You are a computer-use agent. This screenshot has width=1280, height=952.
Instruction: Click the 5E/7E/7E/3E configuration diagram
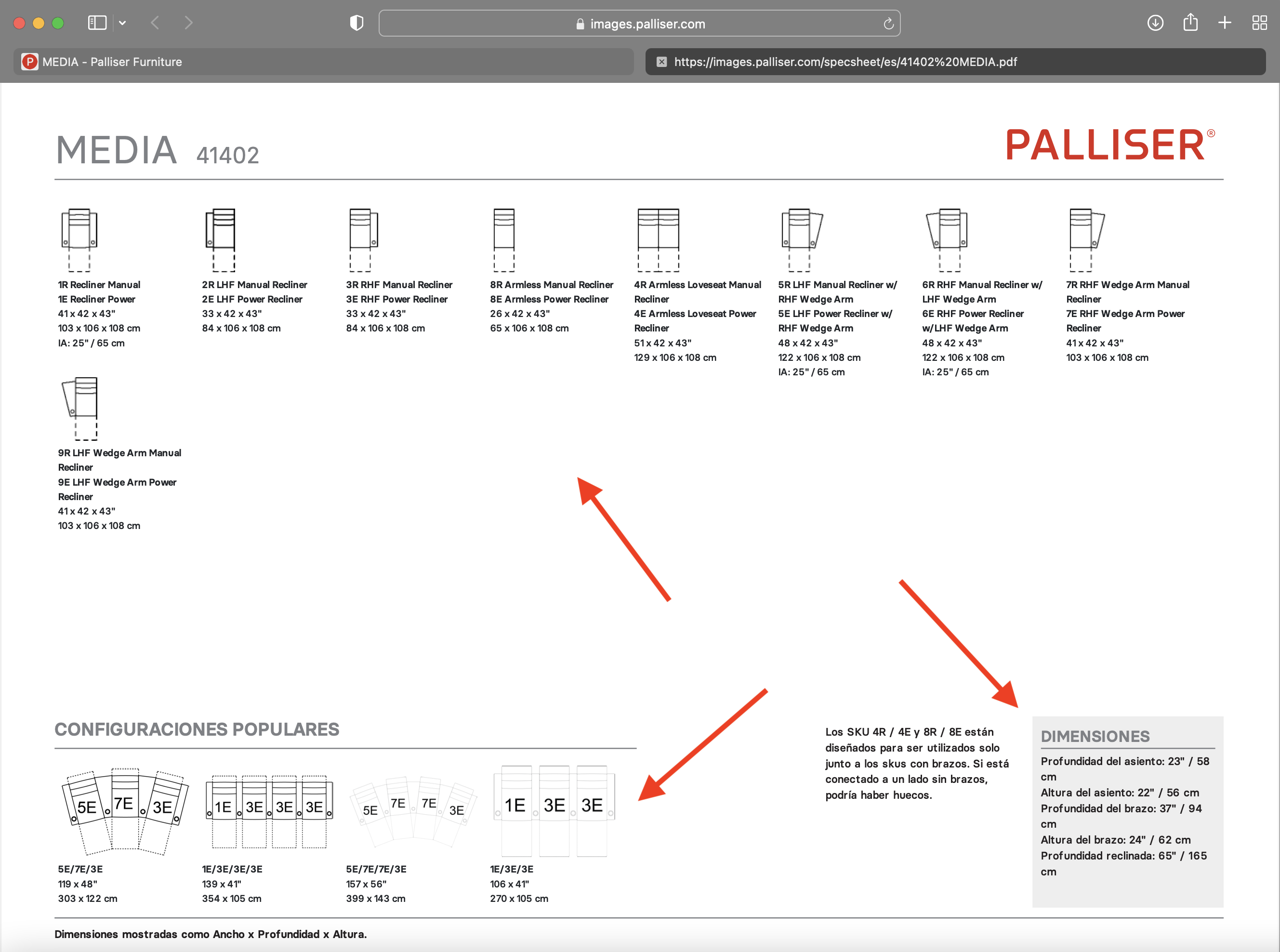click(x=413, y=811)
